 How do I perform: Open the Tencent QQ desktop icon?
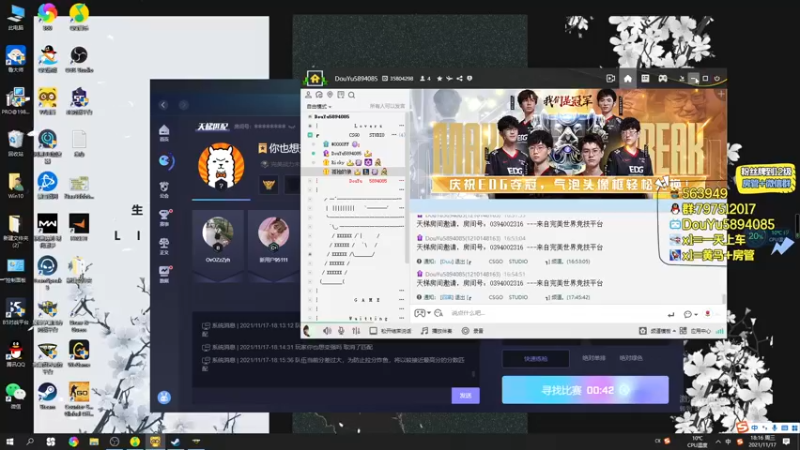coord(16,354)
